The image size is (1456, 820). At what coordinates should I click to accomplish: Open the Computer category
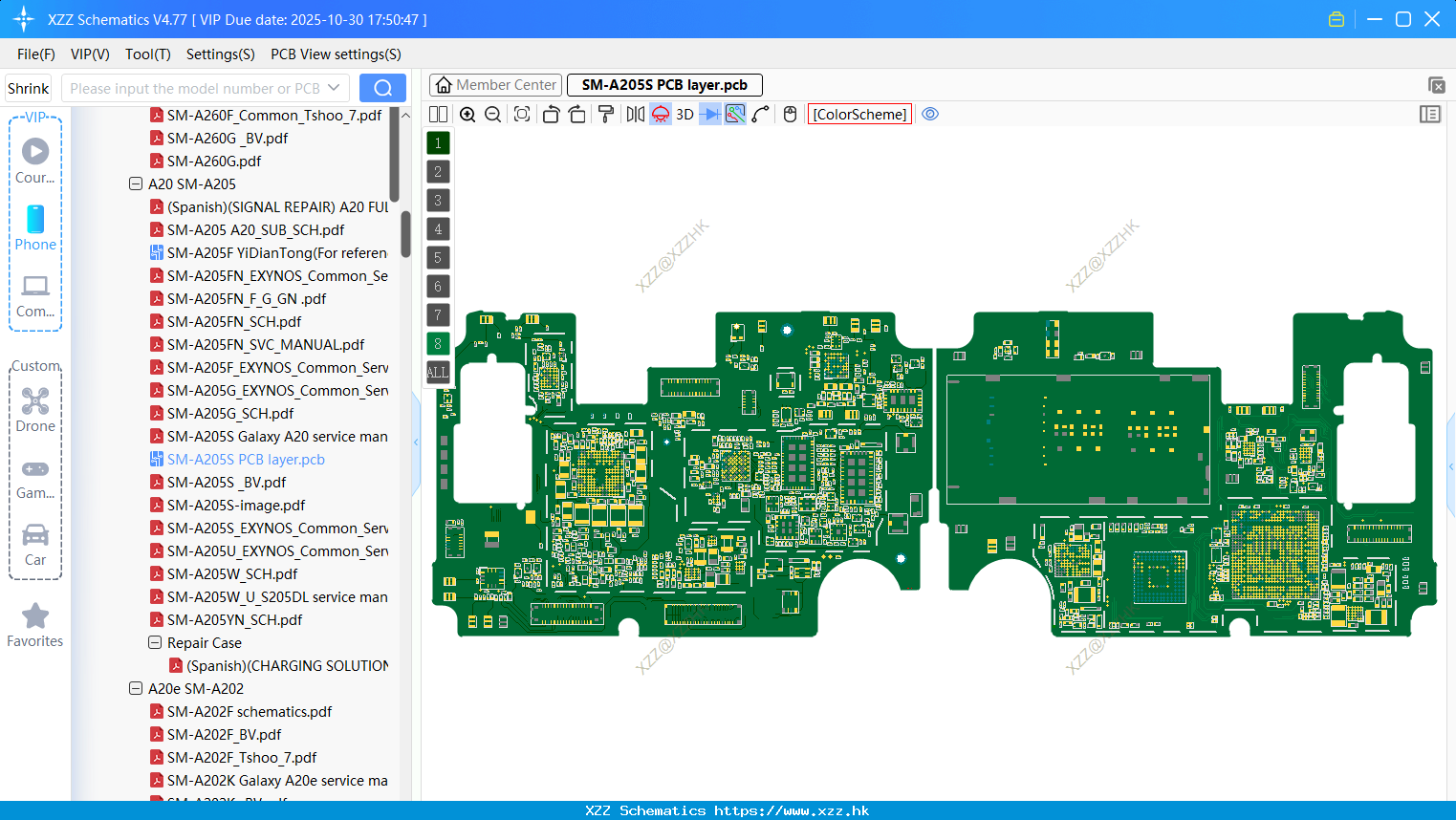click(x=35, y=295)
